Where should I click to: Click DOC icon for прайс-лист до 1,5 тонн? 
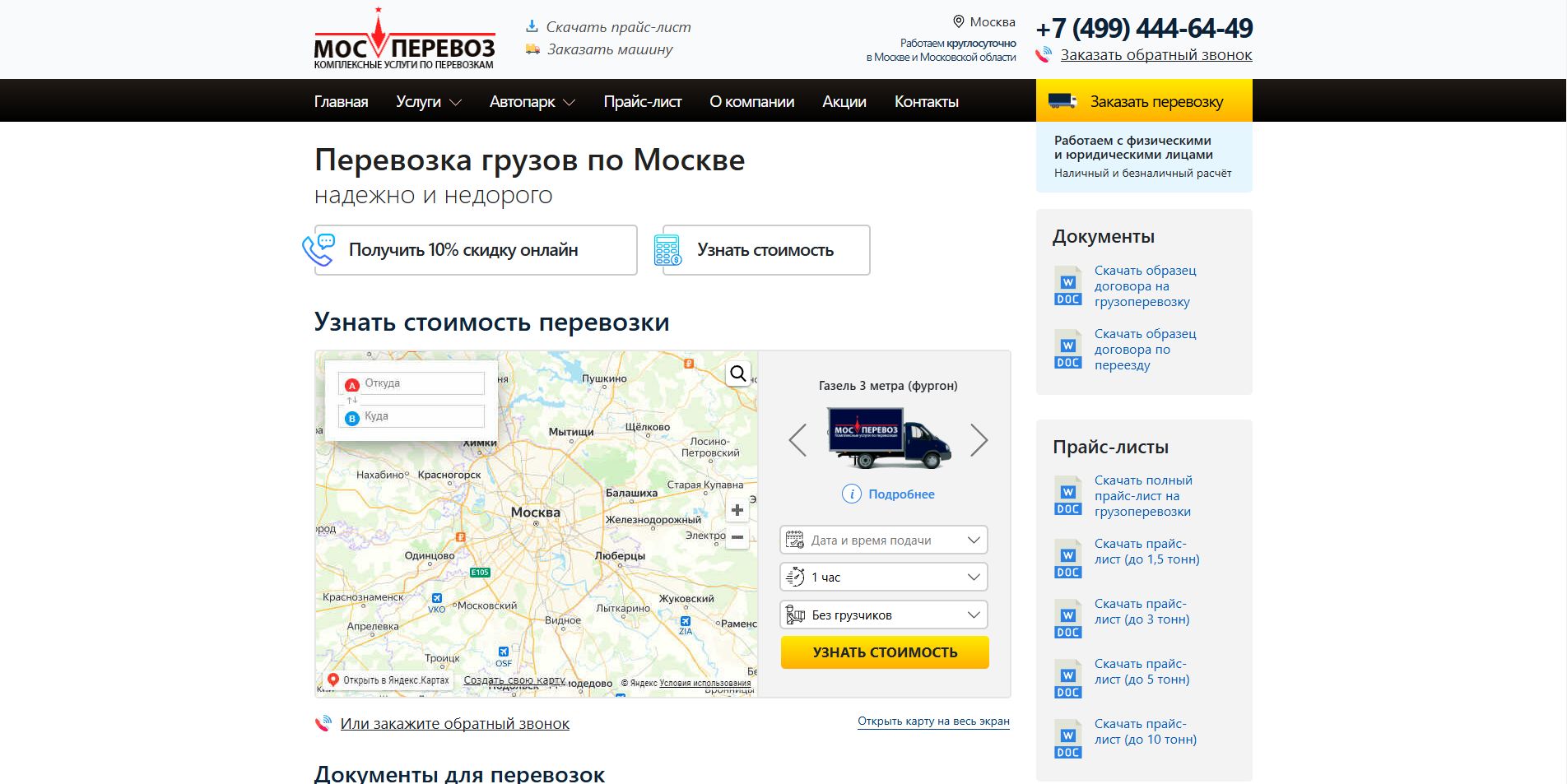[x=1068, y=559]
